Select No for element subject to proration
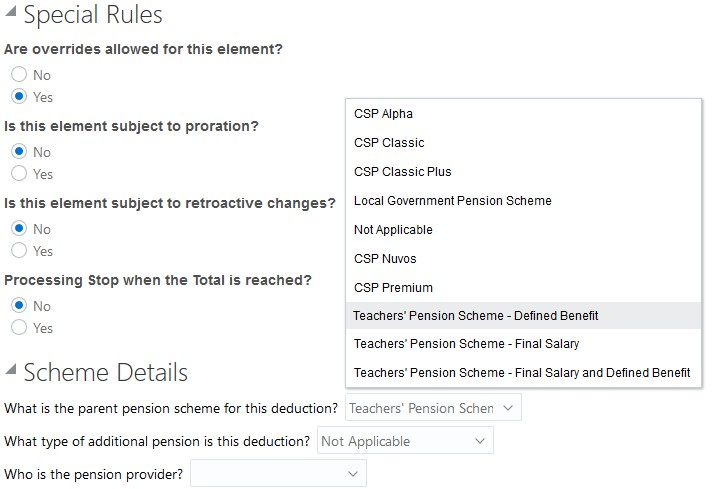The width and height of the screenshot is (713, 489). click(19, 152)
